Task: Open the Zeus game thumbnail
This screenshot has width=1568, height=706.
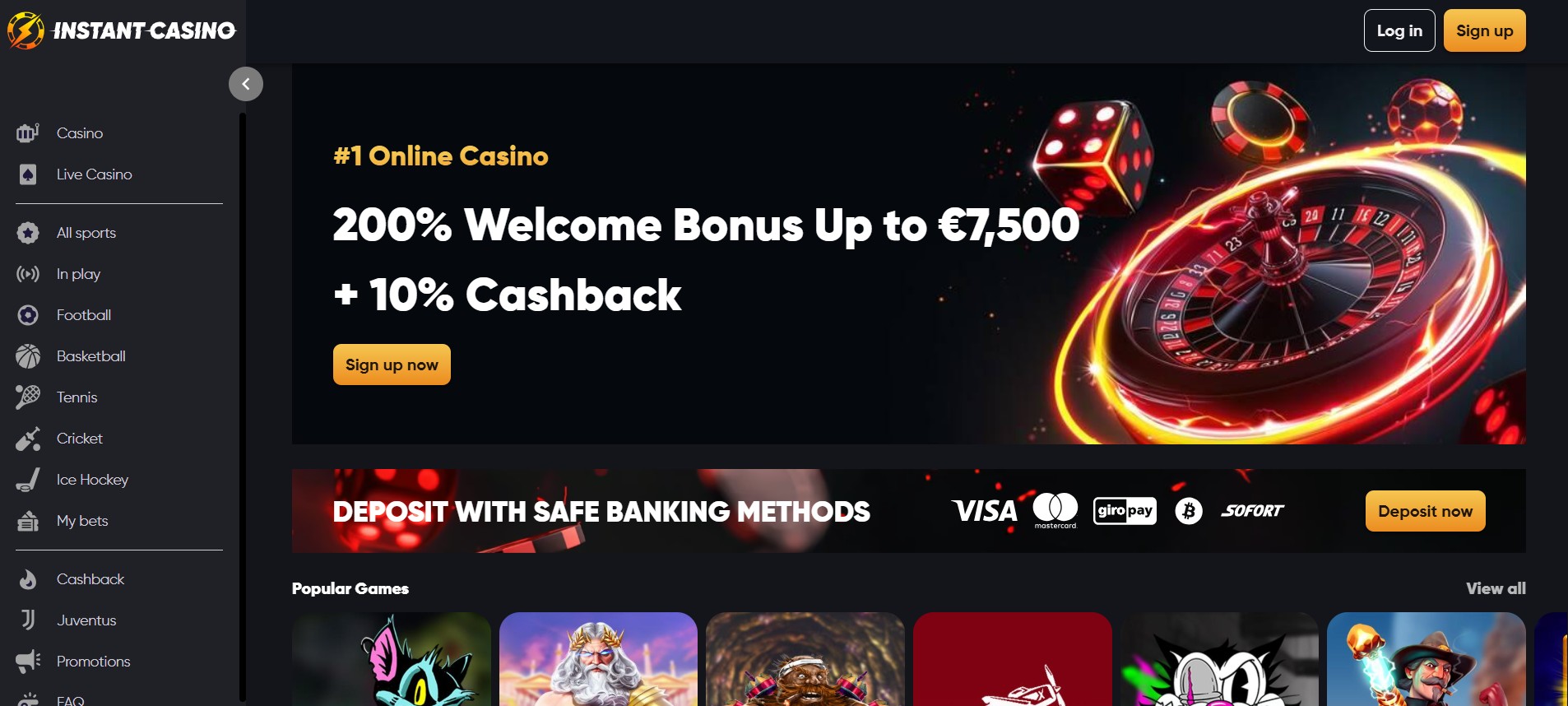Action: pos(598,658)
